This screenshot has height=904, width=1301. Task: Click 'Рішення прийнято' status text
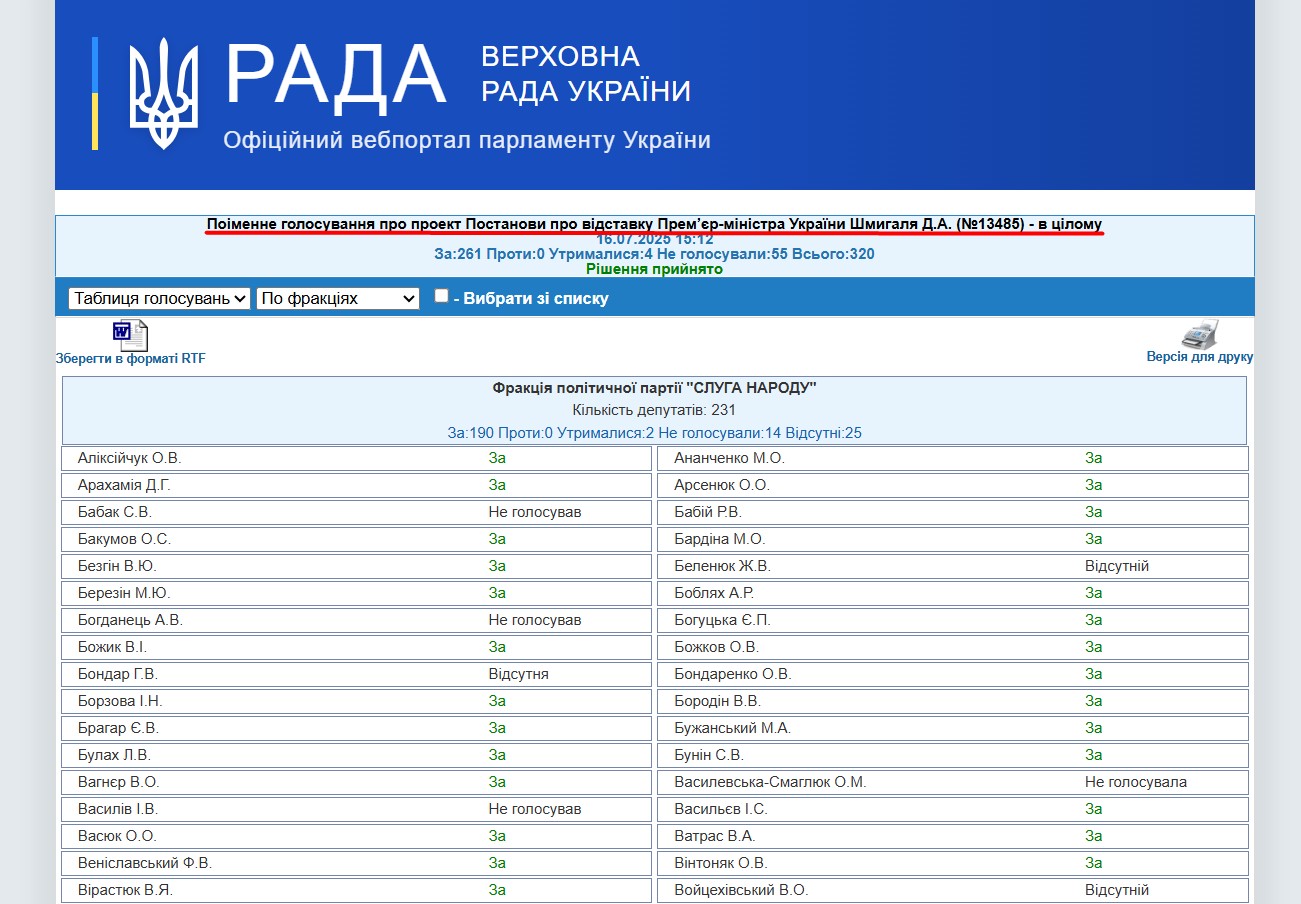coord(654,269)
